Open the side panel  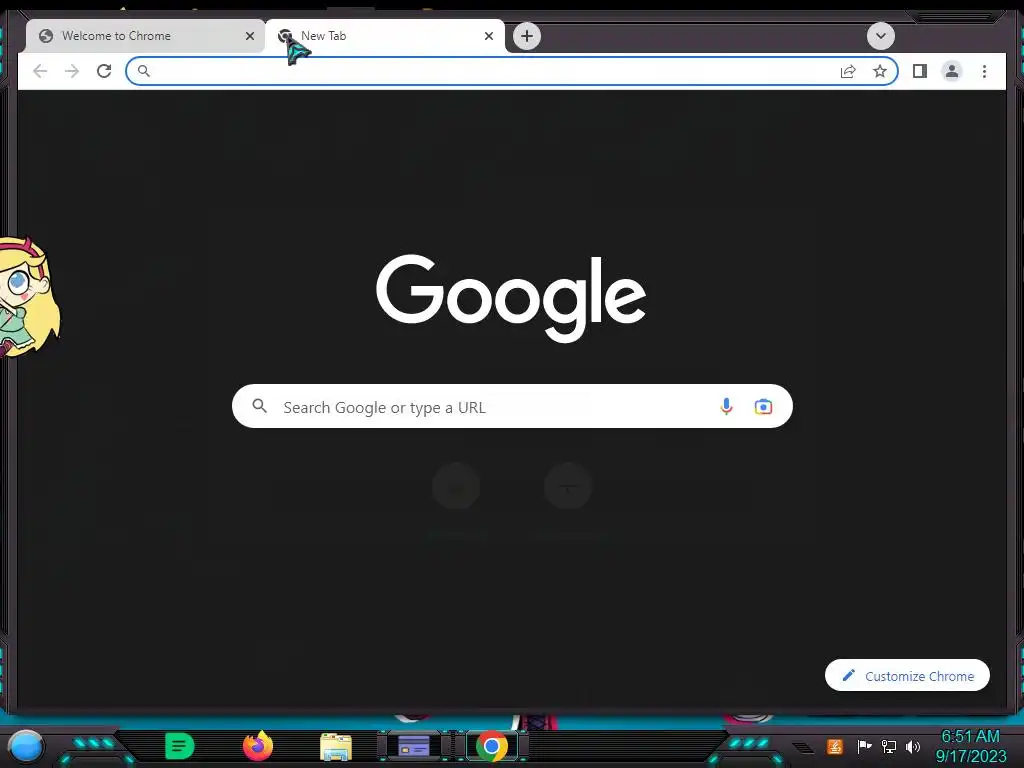pos(920,71)
